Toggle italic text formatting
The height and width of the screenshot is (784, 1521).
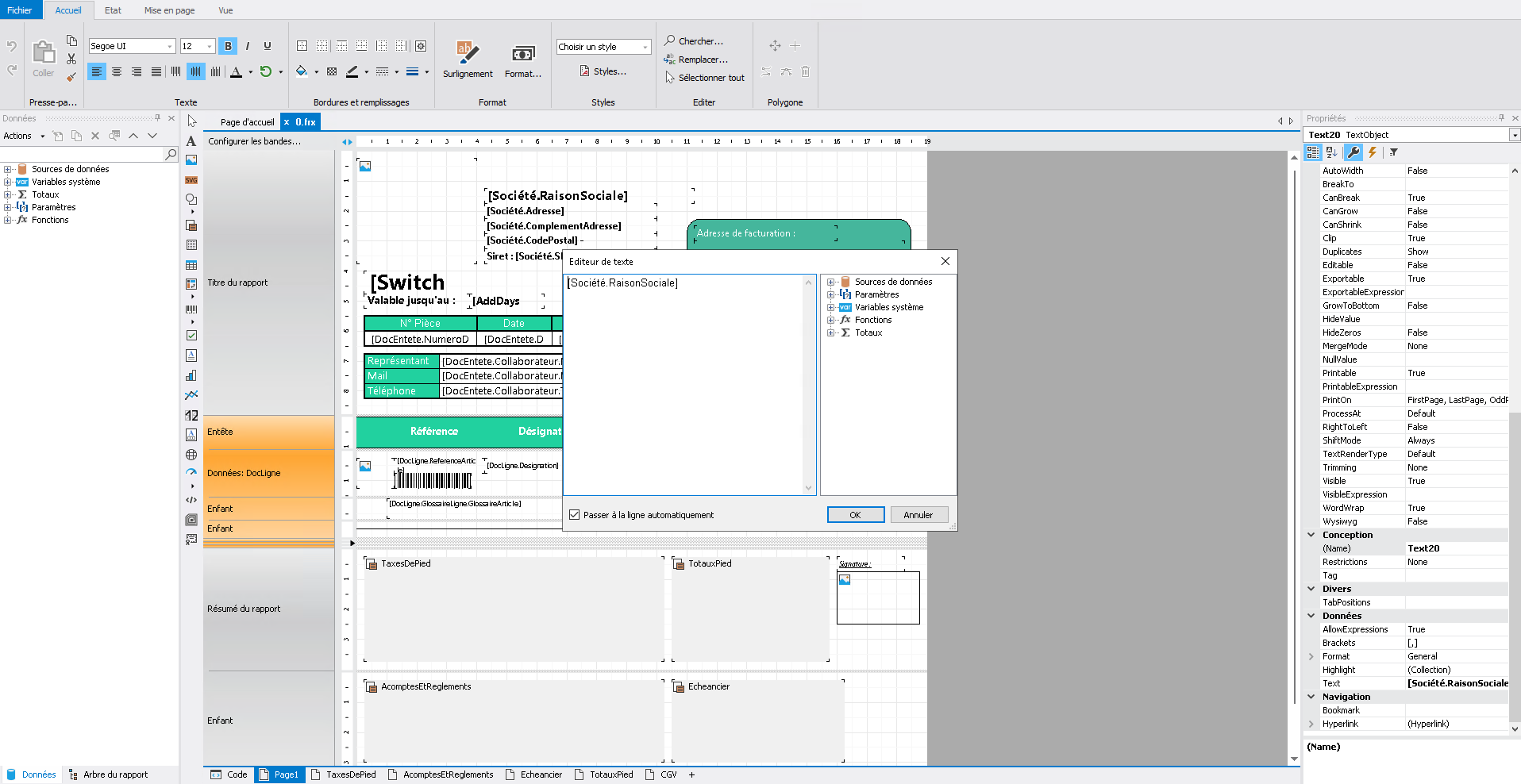click(248, 46)
